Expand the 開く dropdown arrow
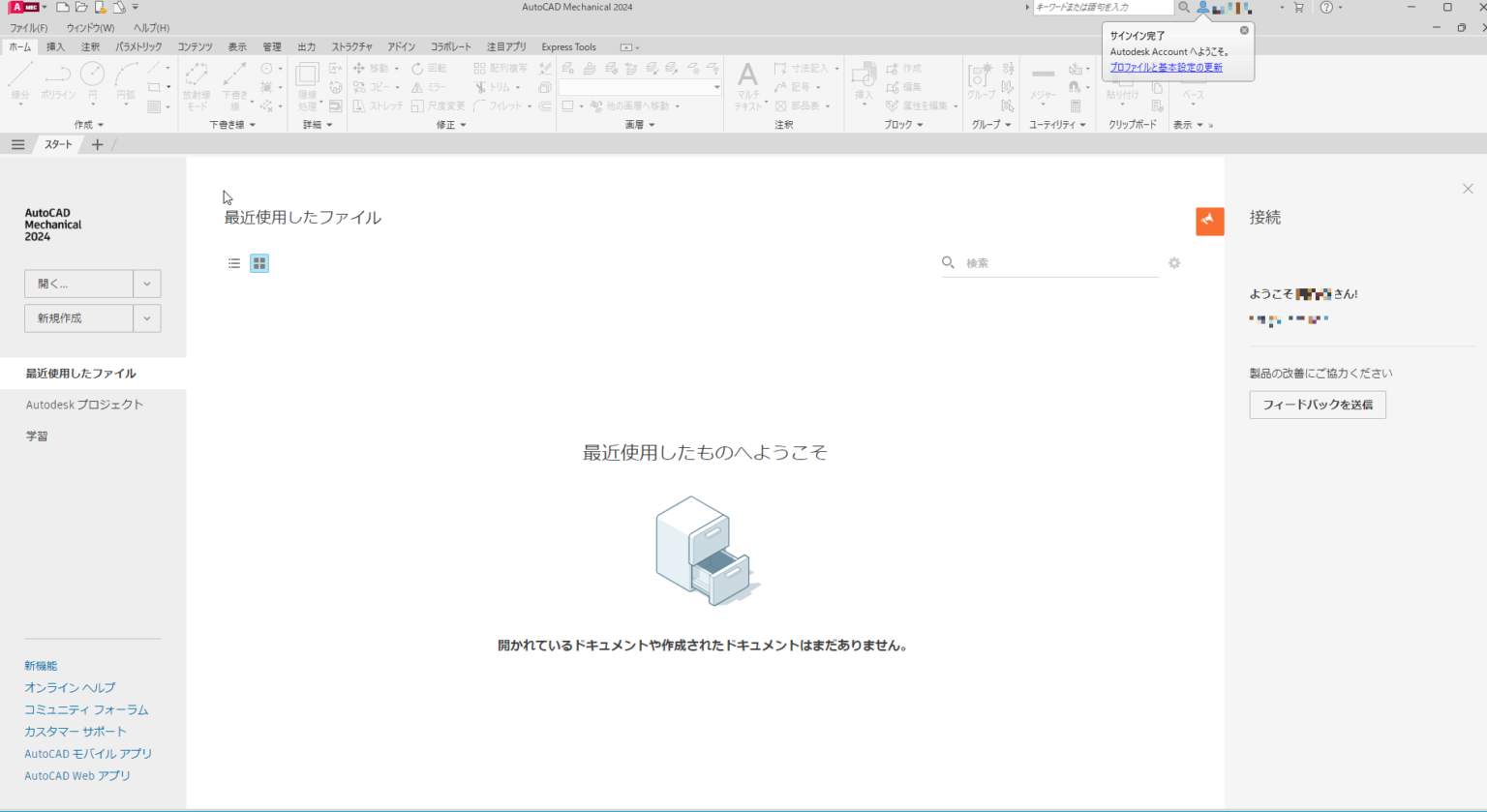The width and height of the screenshot is (1487, 812). 146,283
